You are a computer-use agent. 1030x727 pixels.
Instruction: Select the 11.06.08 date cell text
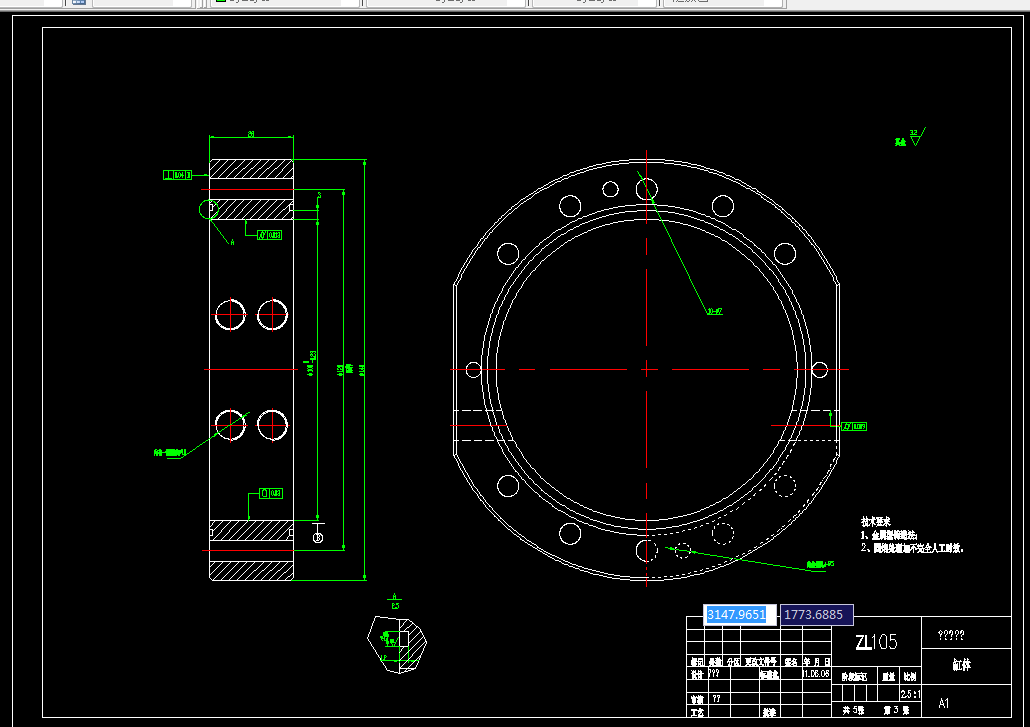(817, 674)
